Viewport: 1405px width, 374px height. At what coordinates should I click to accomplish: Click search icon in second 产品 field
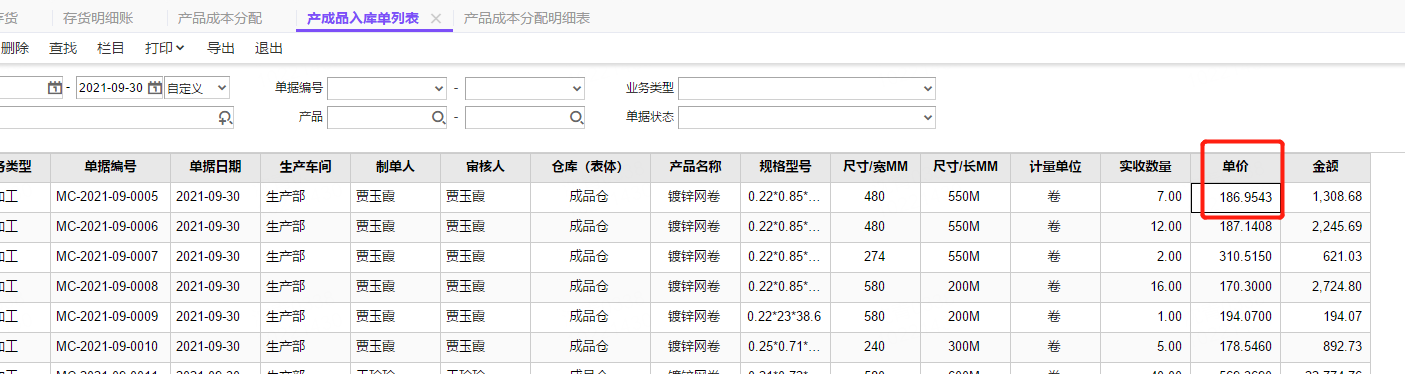(x=576, y=117)
